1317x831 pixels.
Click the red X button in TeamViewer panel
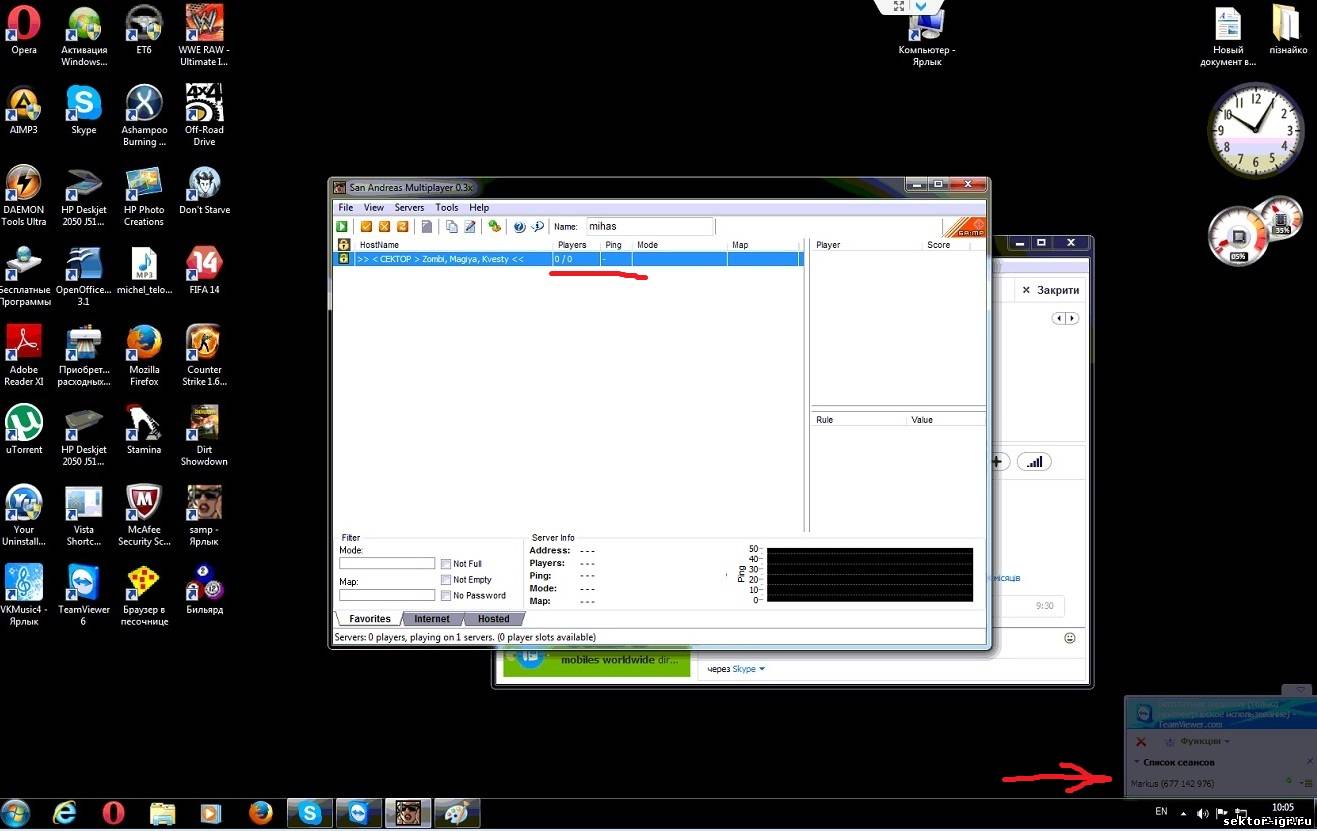coord(1141,742)
